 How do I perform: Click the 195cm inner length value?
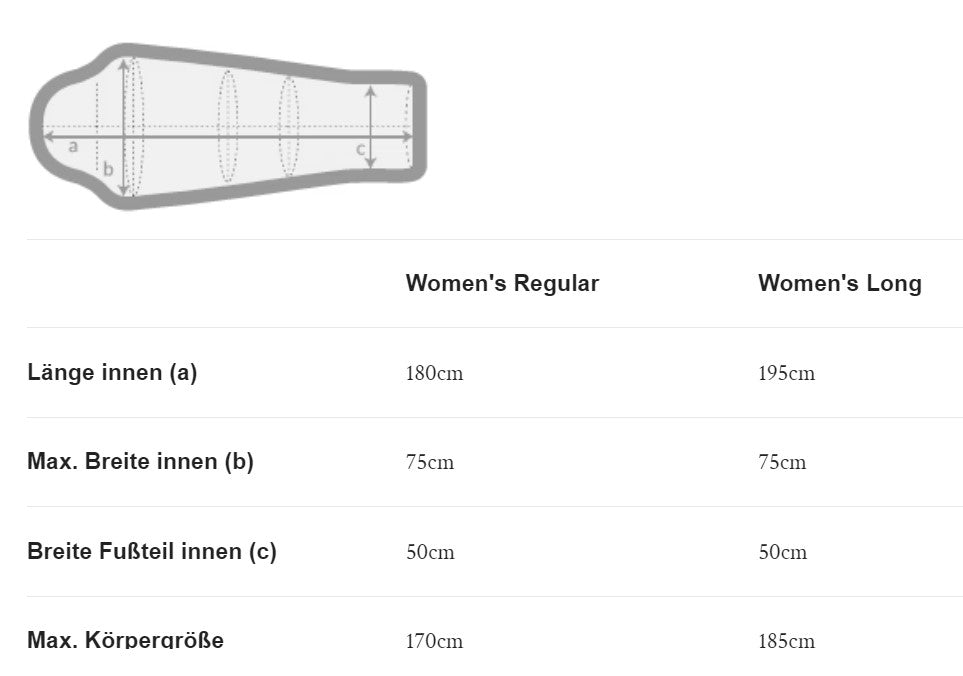786,374
